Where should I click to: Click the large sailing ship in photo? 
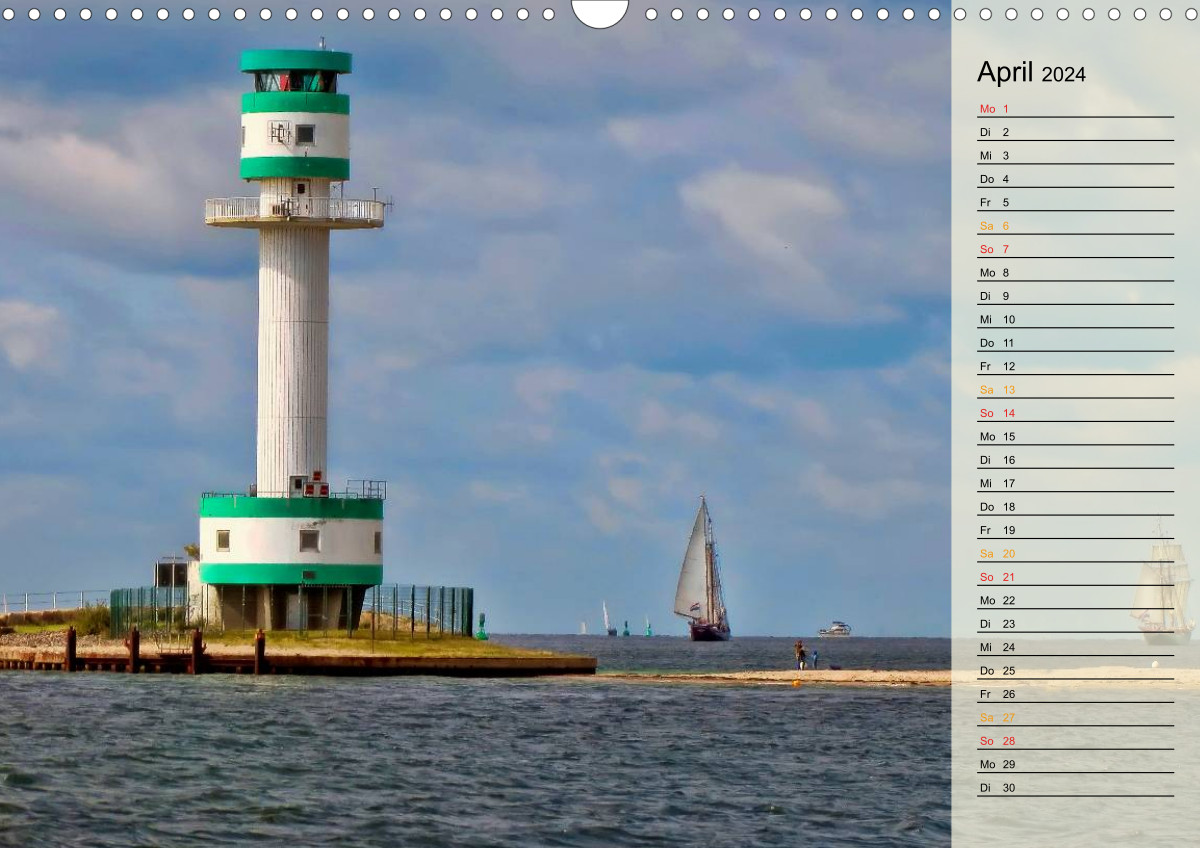(x=702, y=570)
